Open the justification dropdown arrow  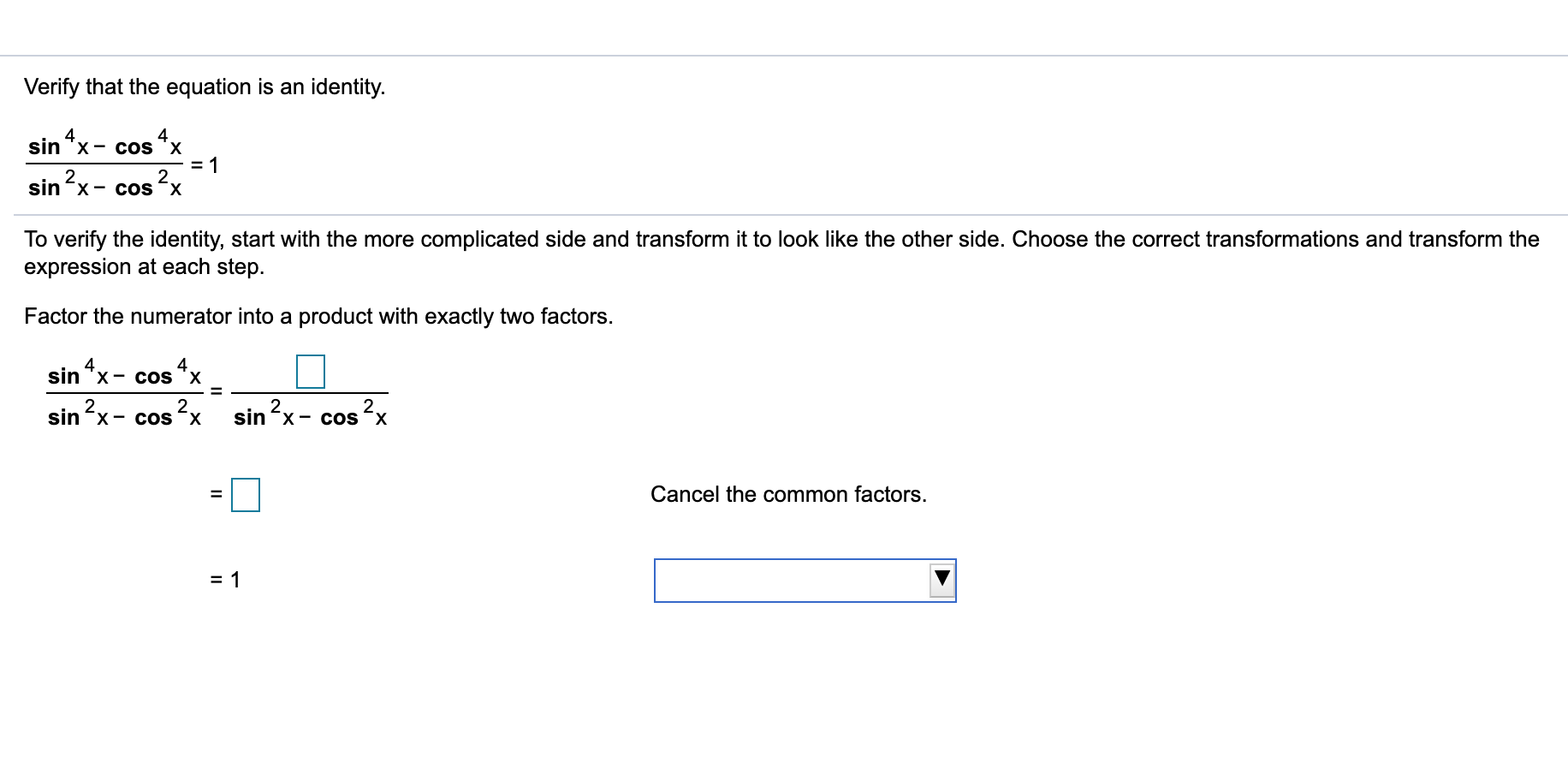pyautogui.click(x=941, y=580)
